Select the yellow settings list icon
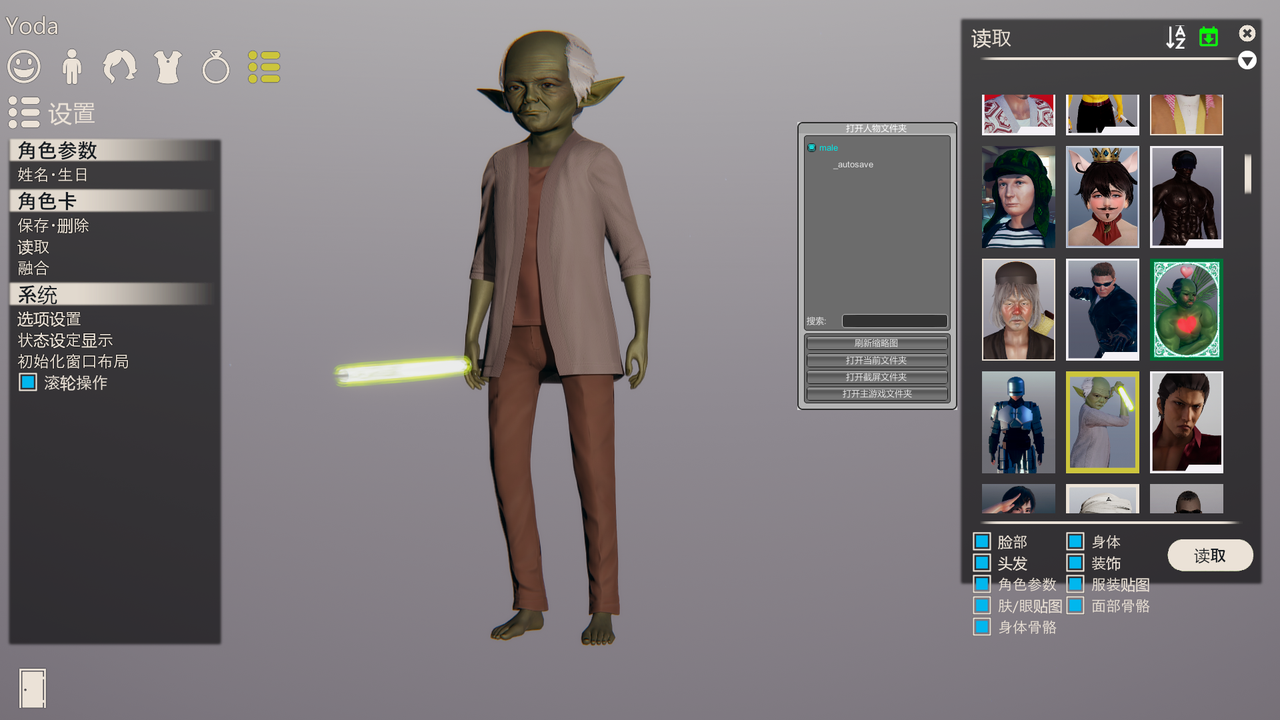The height and width of the screenshot is (720, 1280). 264,67
